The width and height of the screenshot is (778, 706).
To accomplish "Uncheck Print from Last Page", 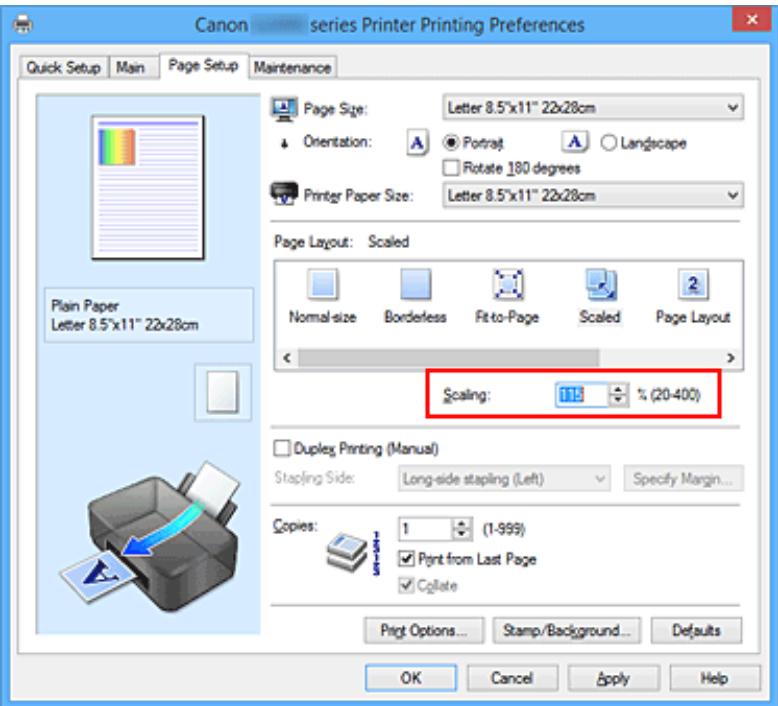I will pyautogui.click(x=406, y=559).
